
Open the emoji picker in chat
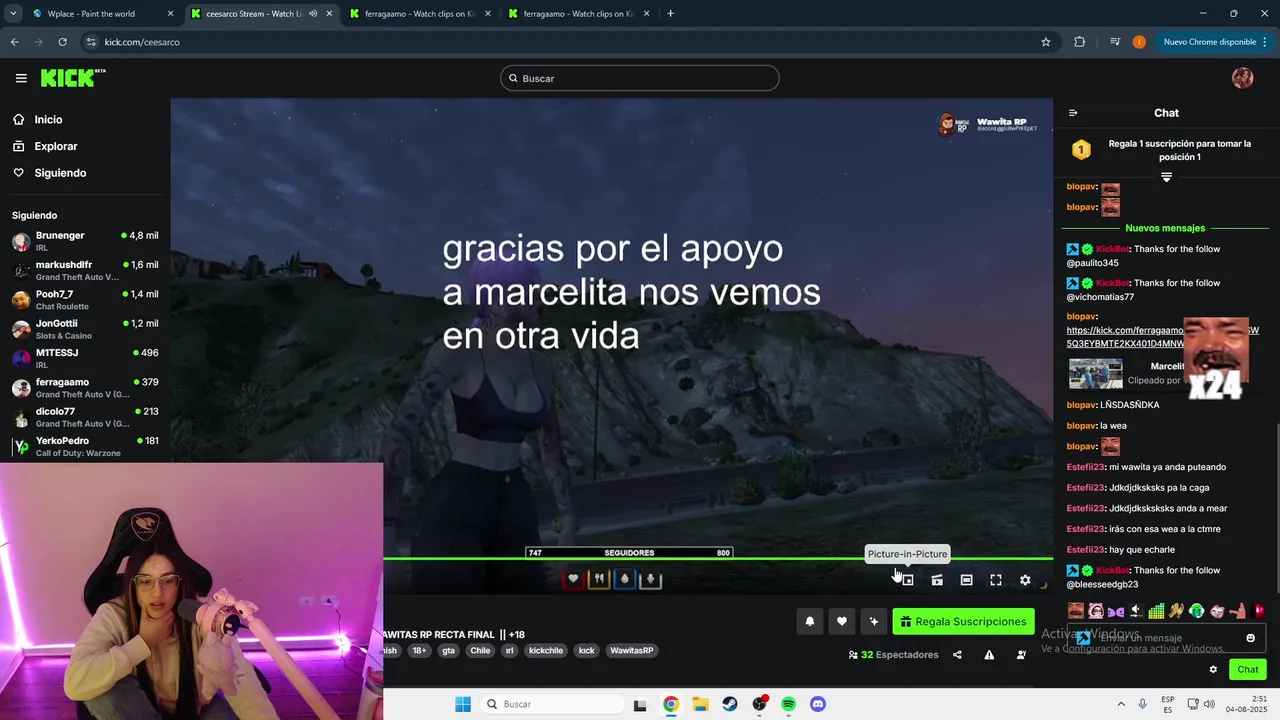coord(1250,638)
